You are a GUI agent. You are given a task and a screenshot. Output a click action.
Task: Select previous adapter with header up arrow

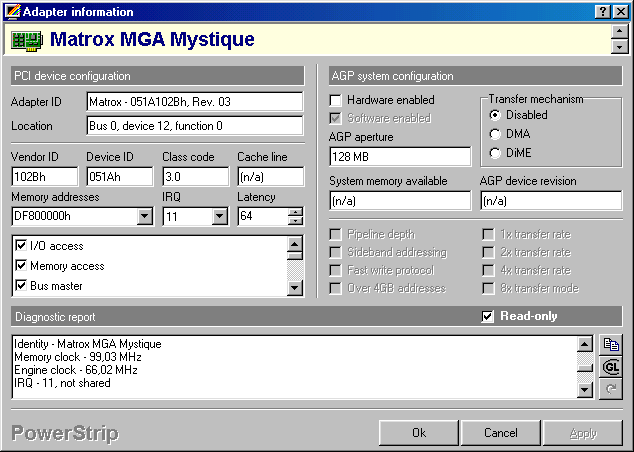point(619,33)
